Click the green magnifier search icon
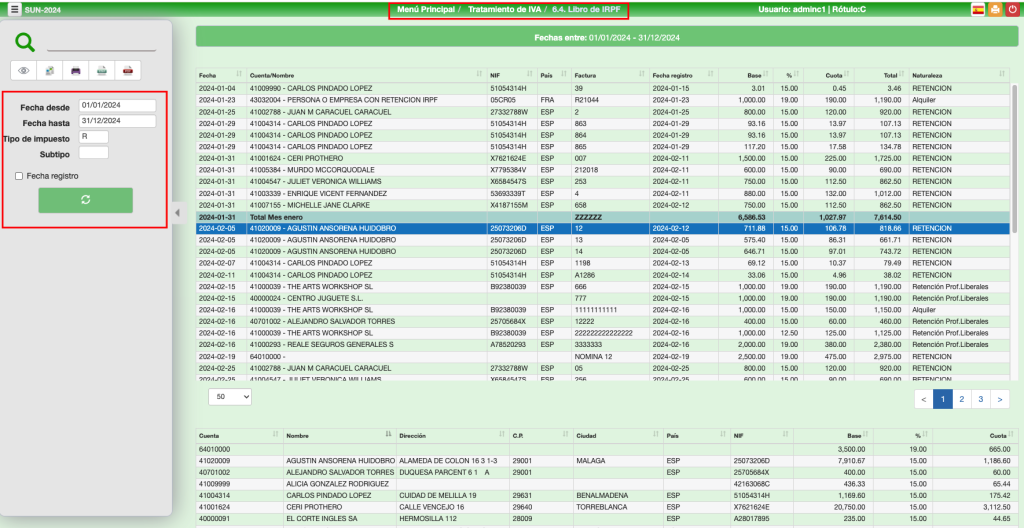 click(x=25, y=42)
